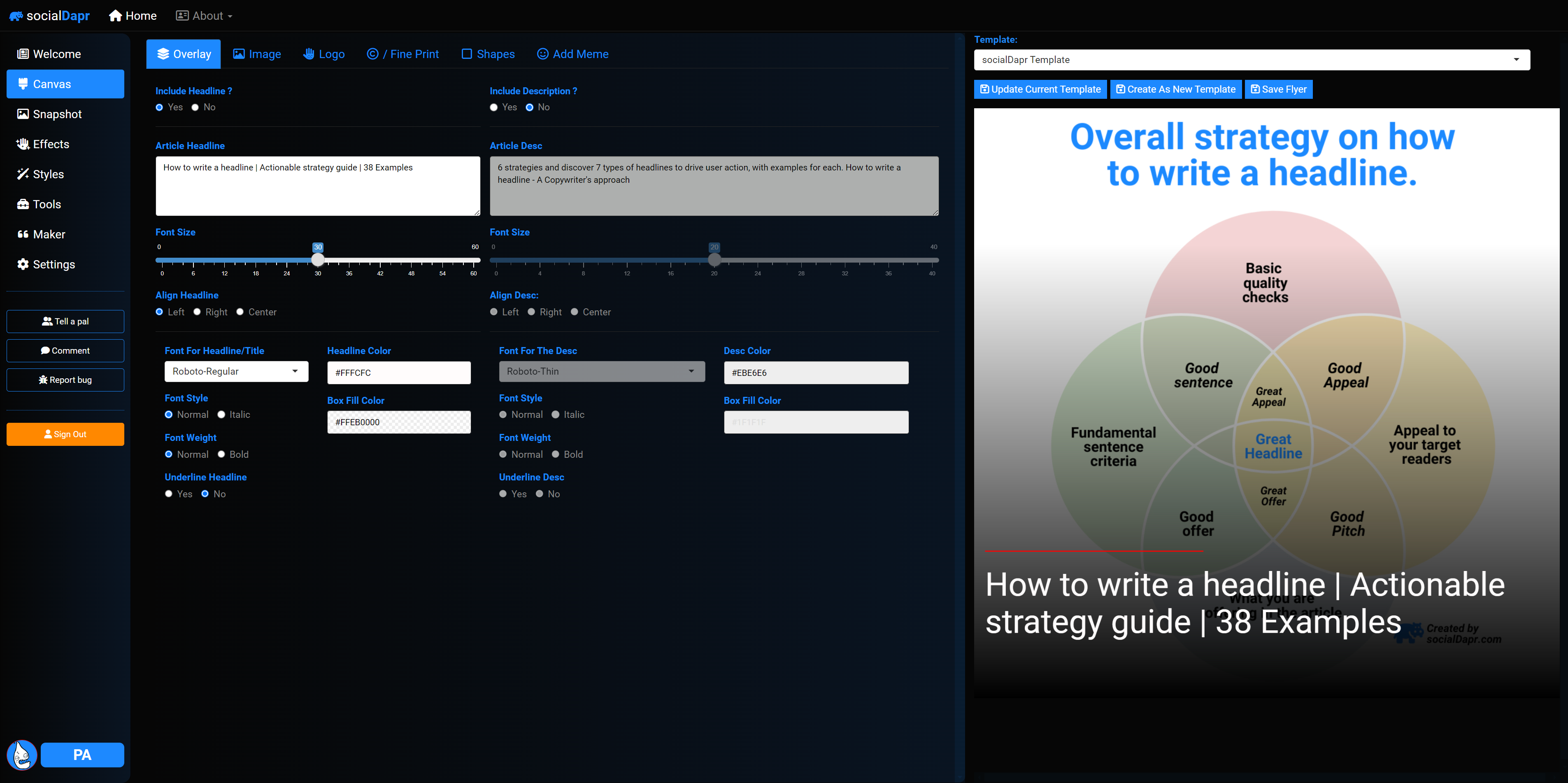Click the Canvas brush icon in sidebar

[x=23, y=84]
